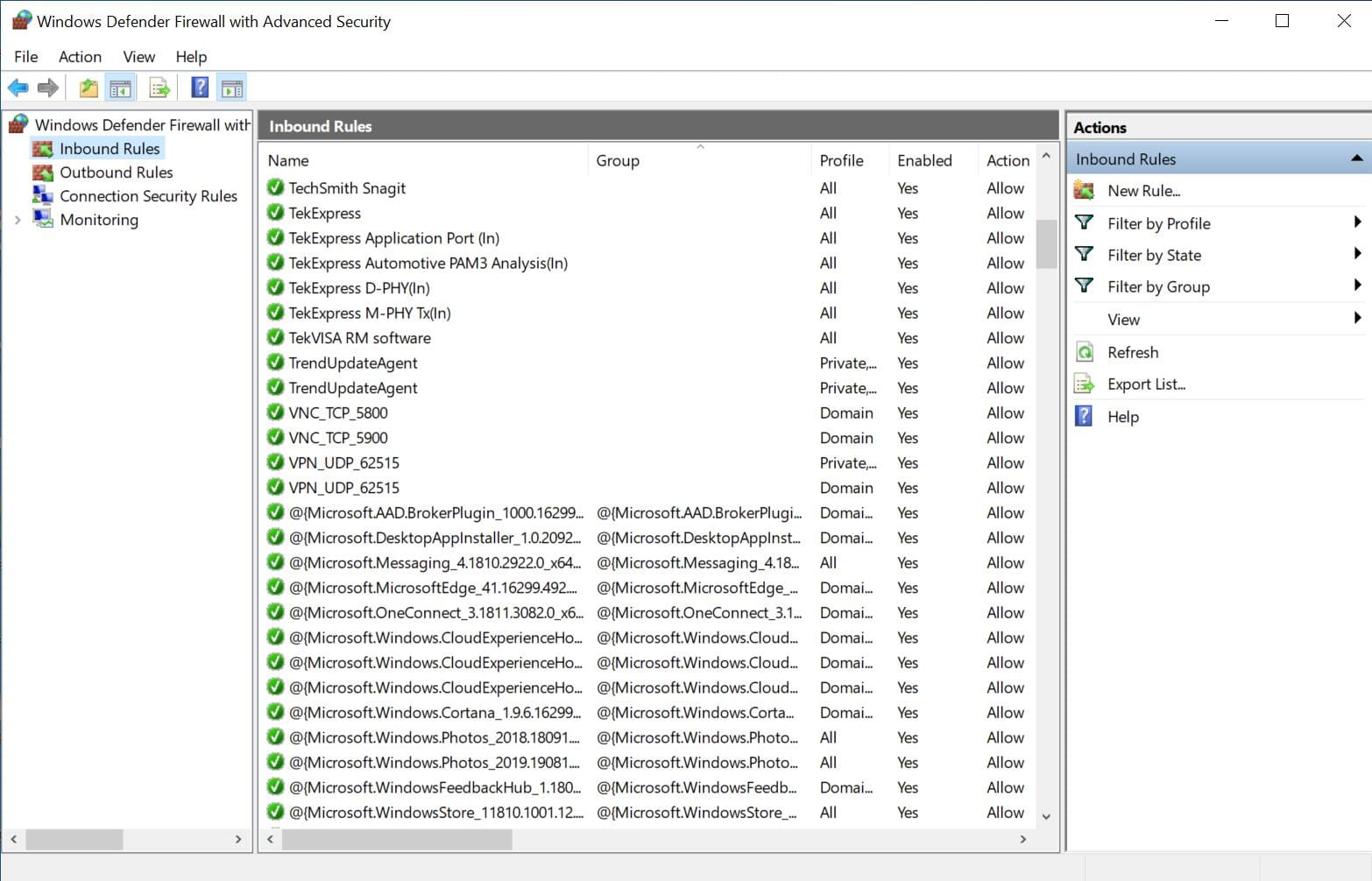The width and height of the screenshot is (1372, 881).
Task: Open the View menu in menu bar
Action: pyautogui.click(x=138, y=57)
